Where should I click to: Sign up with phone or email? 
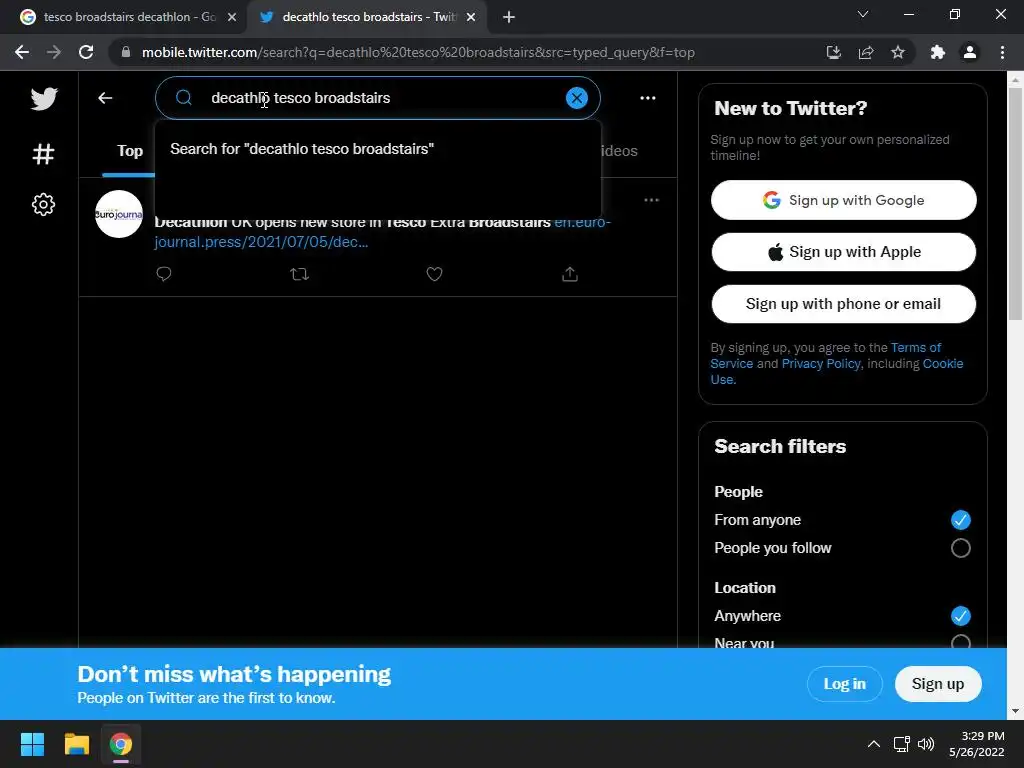(x=843, y=304)
